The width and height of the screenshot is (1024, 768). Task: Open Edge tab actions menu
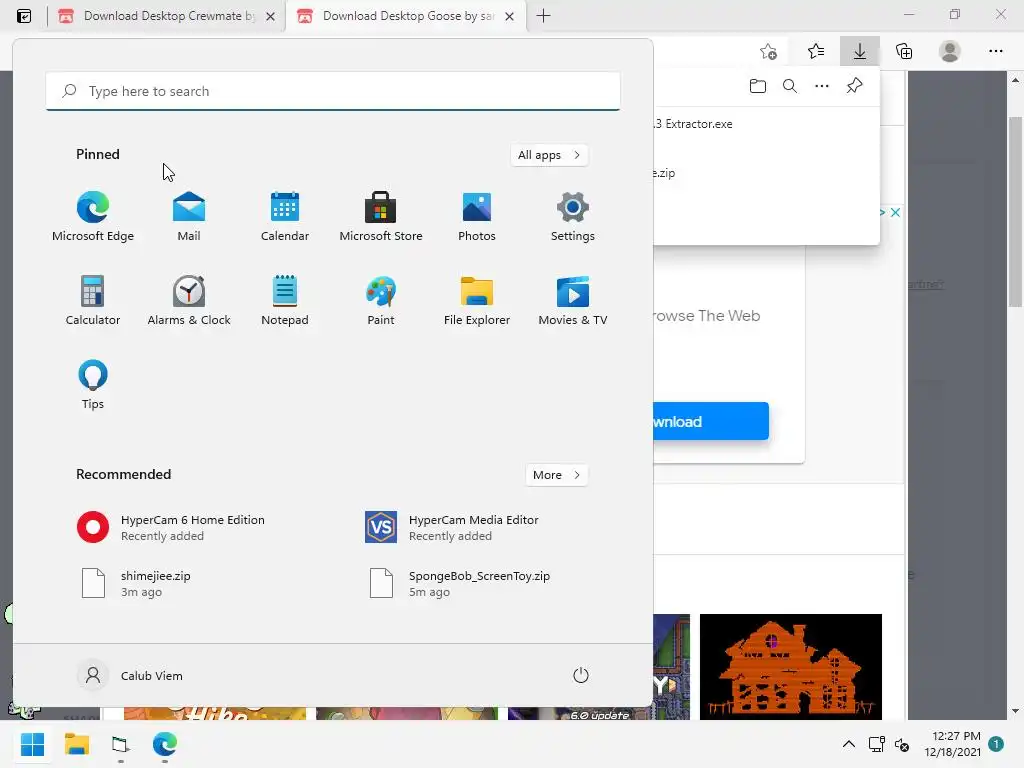click(x=24, y=16)
